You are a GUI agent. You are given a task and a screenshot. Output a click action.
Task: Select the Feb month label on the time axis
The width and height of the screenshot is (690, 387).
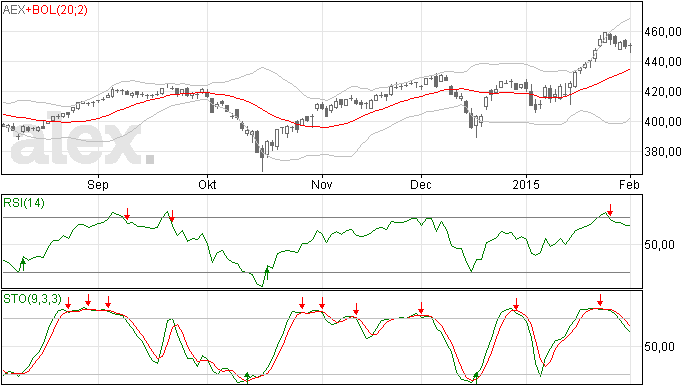[629, 184]
